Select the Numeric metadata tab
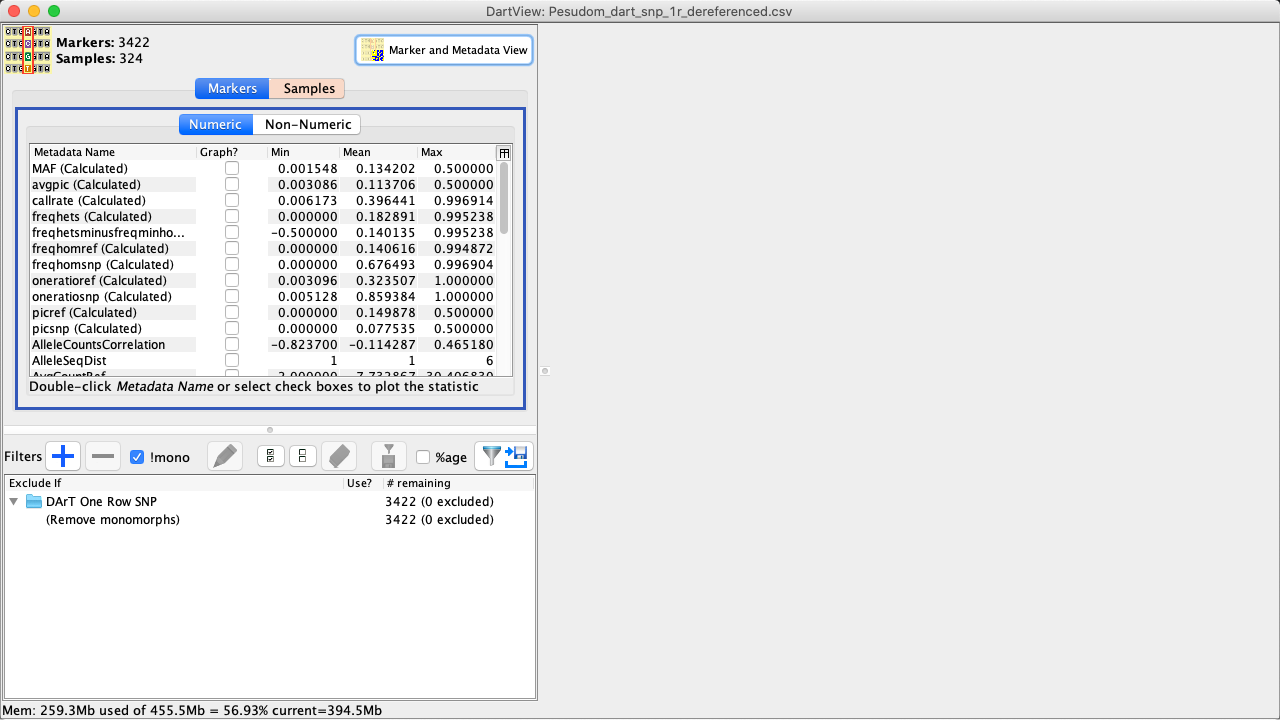 (x=215, y=124)
